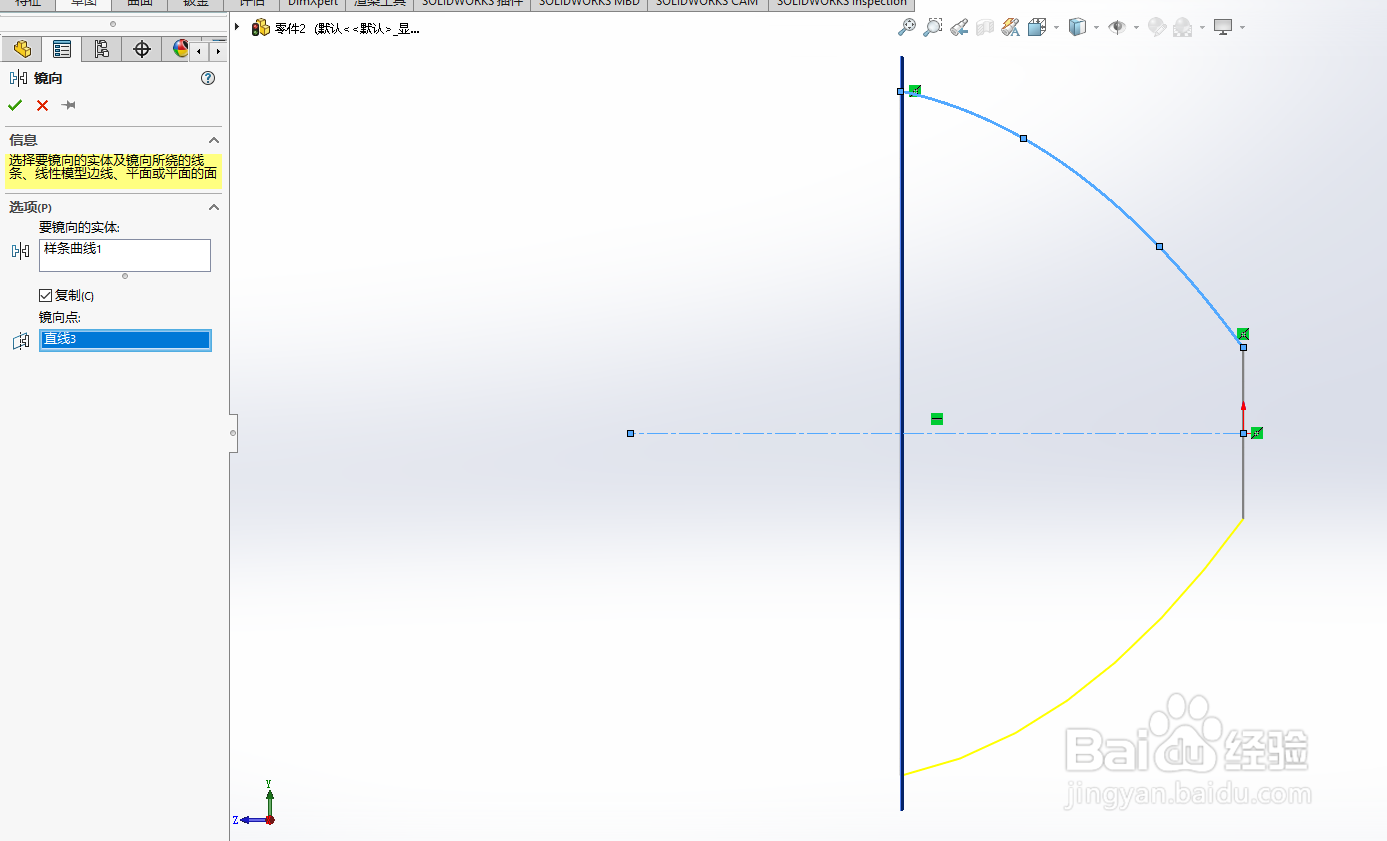Image resolution: width=1387 pixels, height=841 pixels.
Task: Click the selection-box resize handle below 样条曲线1
Action: click(125, 276)
